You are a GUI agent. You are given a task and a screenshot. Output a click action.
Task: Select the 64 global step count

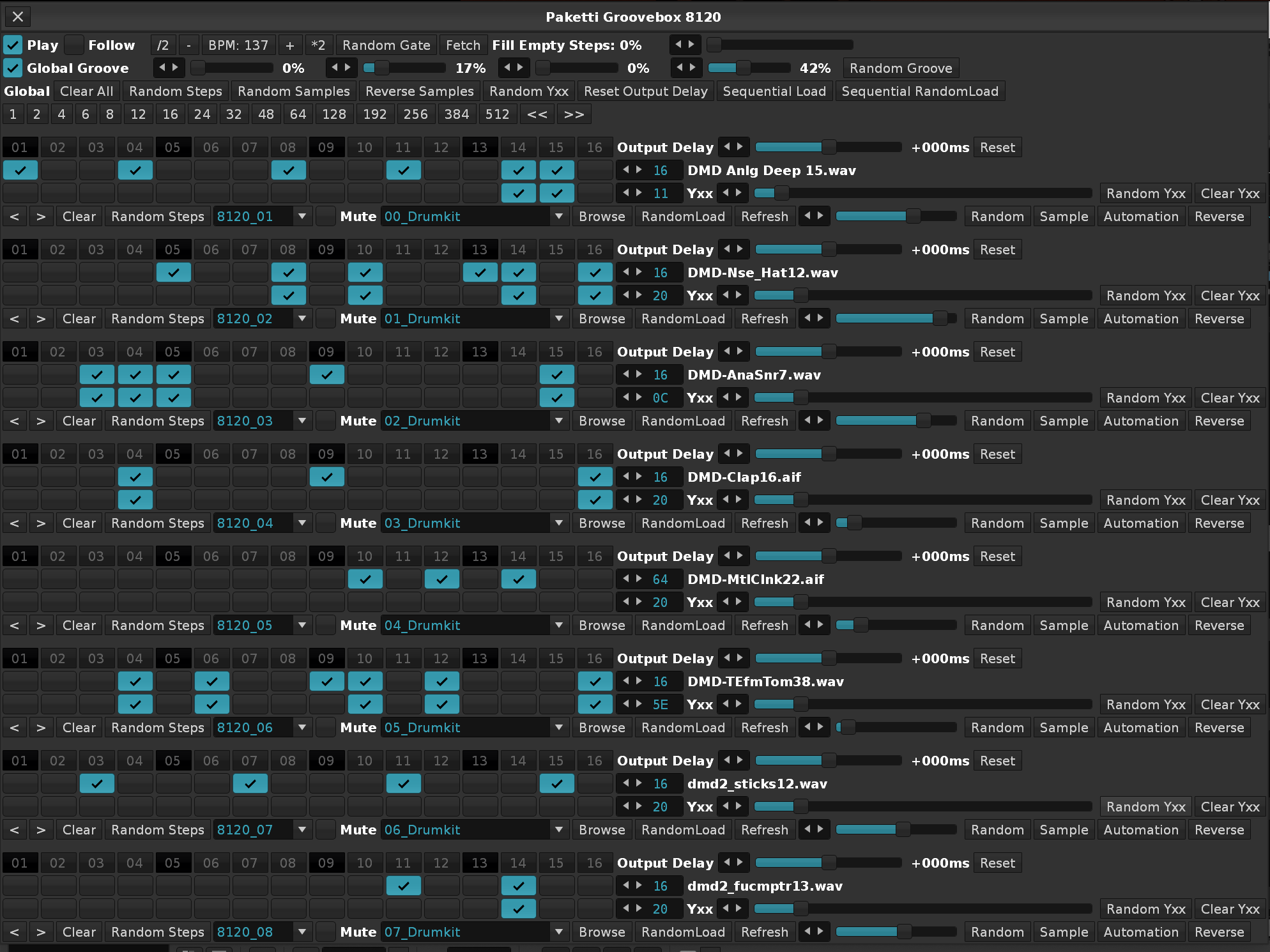298,114
